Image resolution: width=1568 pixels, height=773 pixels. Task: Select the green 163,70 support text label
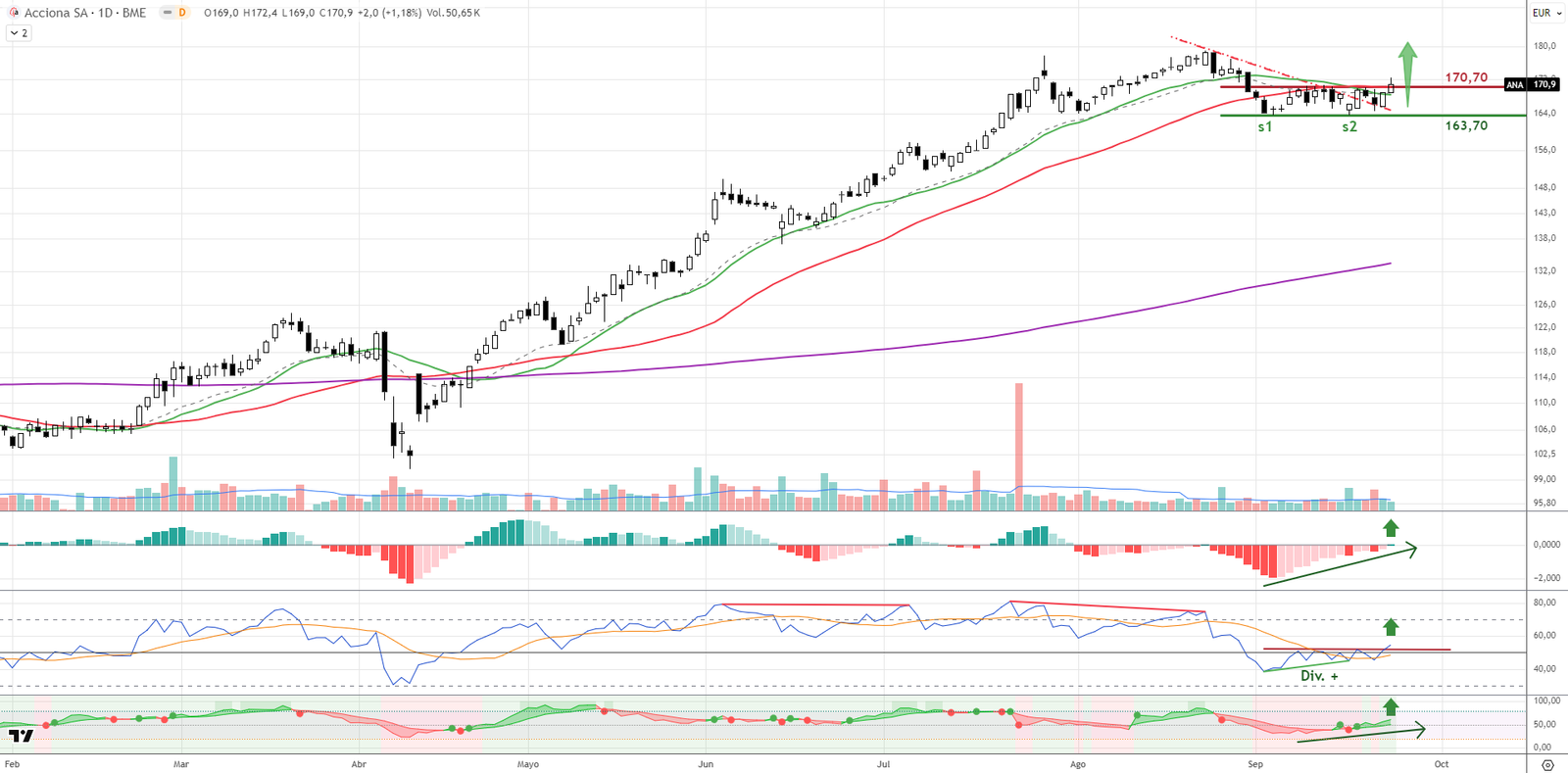coord(1465,125)
